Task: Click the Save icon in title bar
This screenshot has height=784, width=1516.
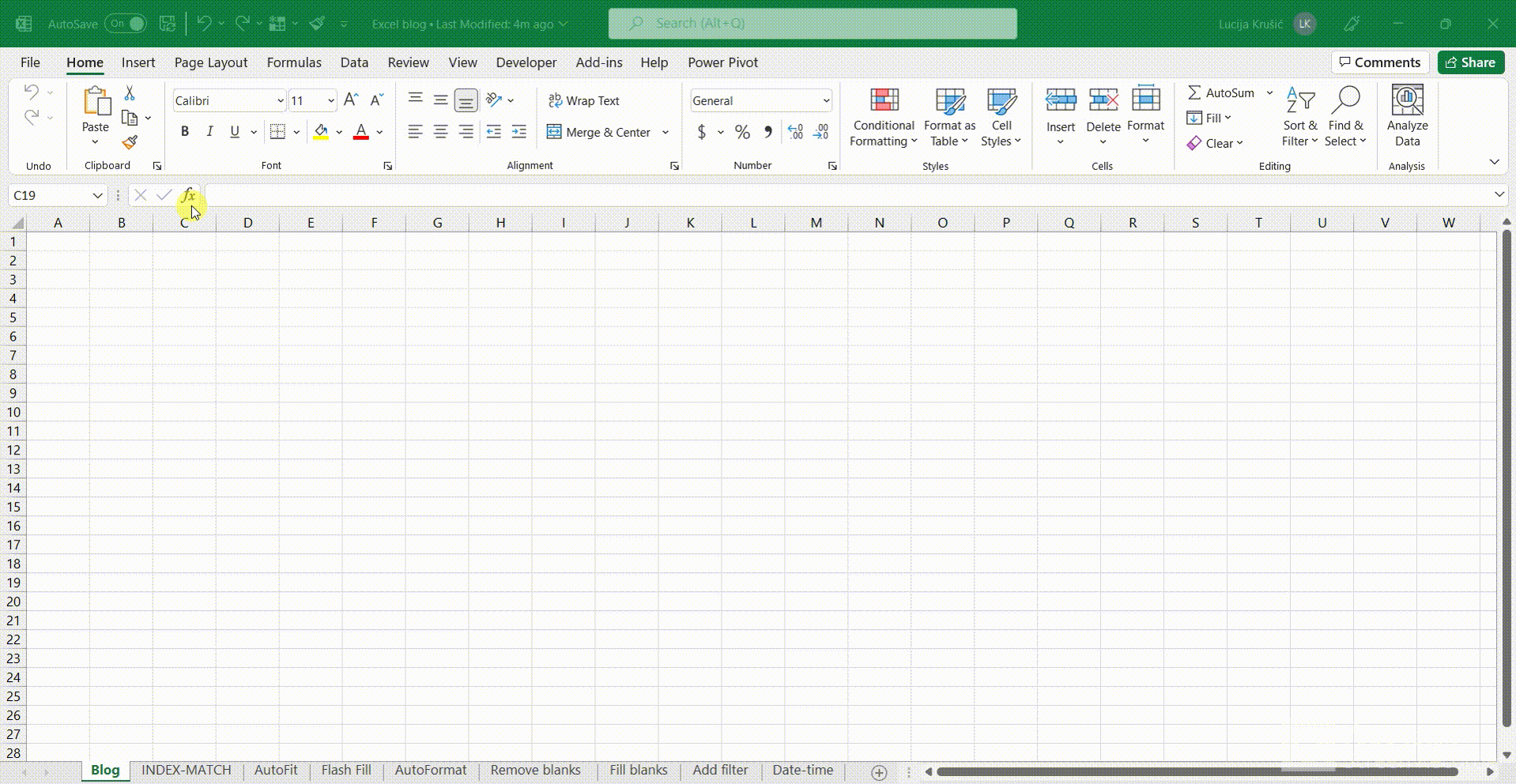Action: click(x=168, y=24)
